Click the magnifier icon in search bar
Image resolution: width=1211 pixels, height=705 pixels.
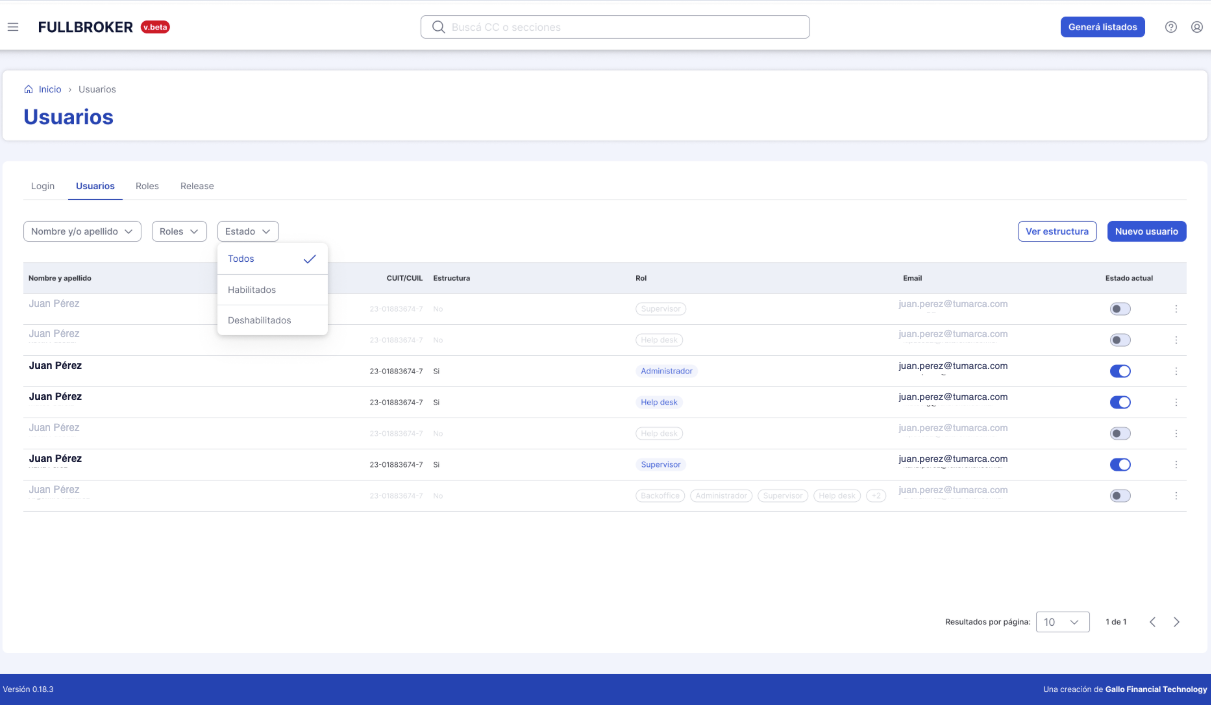438,27
